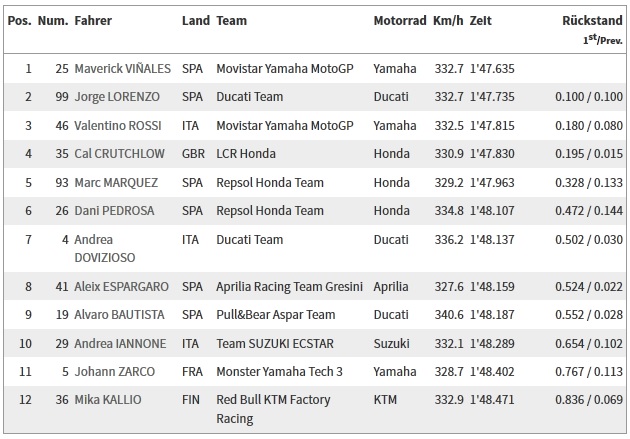Click the Pull&Bear Aspar Team cell
The height and width of the screenshot is (439, 630).
pos(276,314)
